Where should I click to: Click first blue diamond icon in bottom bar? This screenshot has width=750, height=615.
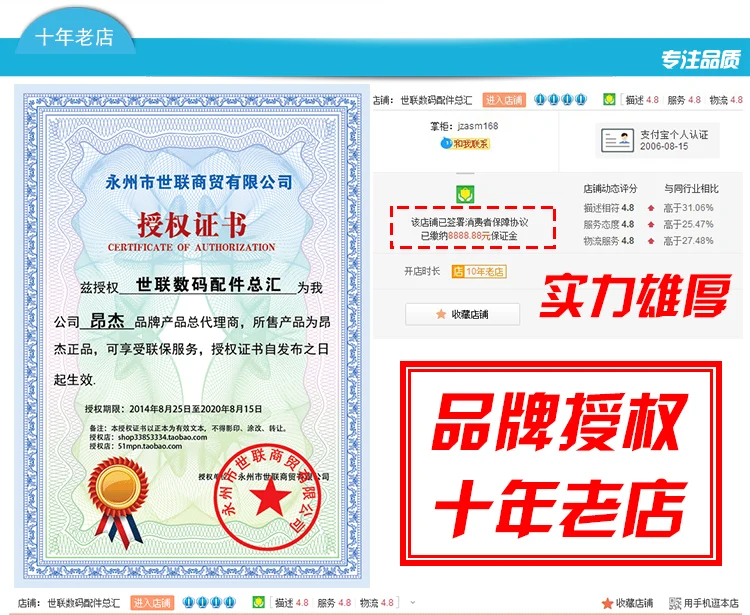point(189,602)
